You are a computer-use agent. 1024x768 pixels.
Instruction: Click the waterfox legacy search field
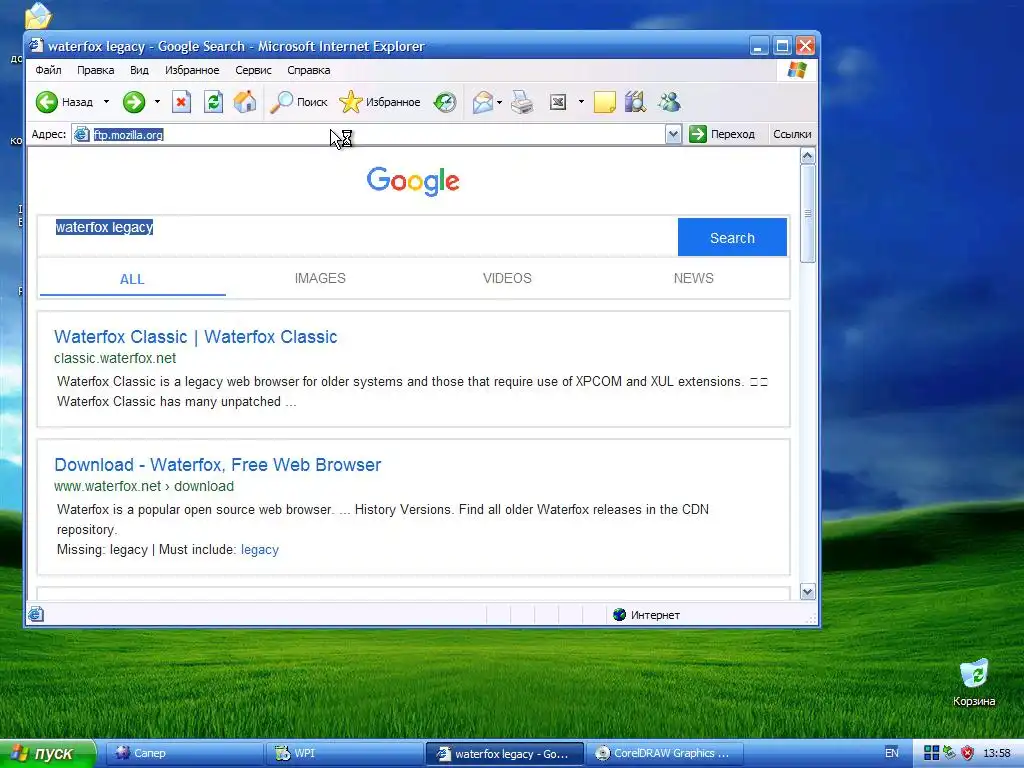tap(357, 236)
